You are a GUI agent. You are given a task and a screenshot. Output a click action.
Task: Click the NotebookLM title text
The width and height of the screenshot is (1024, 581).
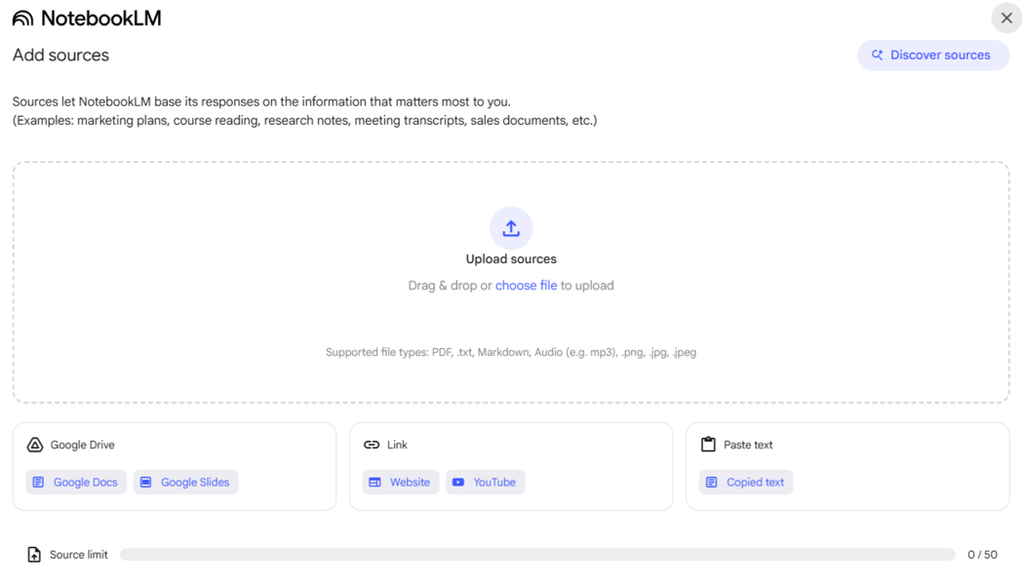101,18
